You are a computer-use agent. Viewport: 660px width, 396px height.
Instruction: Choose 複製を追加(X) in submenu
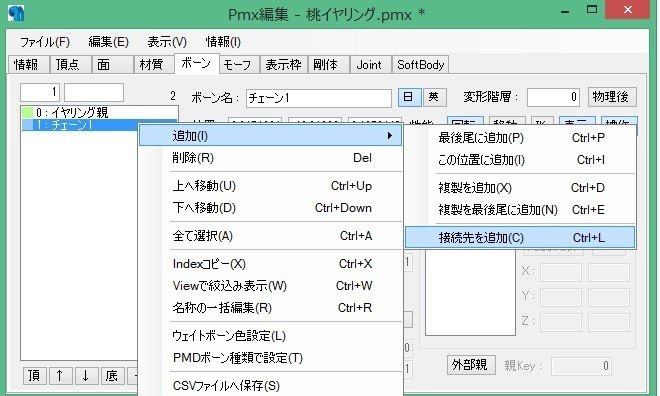520,188
